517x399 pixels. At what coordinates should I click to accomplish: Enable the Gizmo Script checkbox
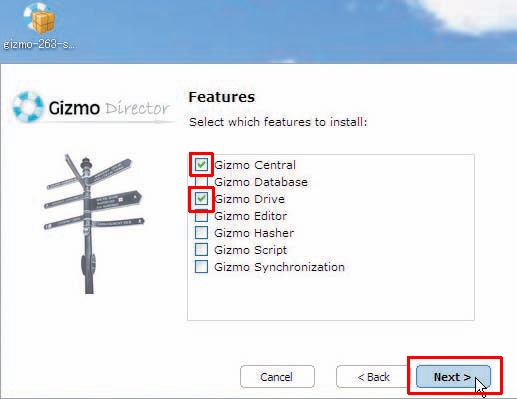pos(201,250)
